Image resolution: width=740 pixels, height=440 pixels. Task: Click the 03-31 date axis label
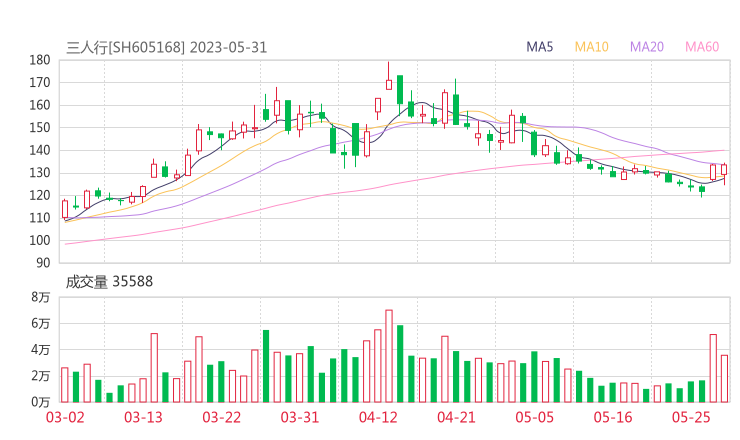(300, 417)
